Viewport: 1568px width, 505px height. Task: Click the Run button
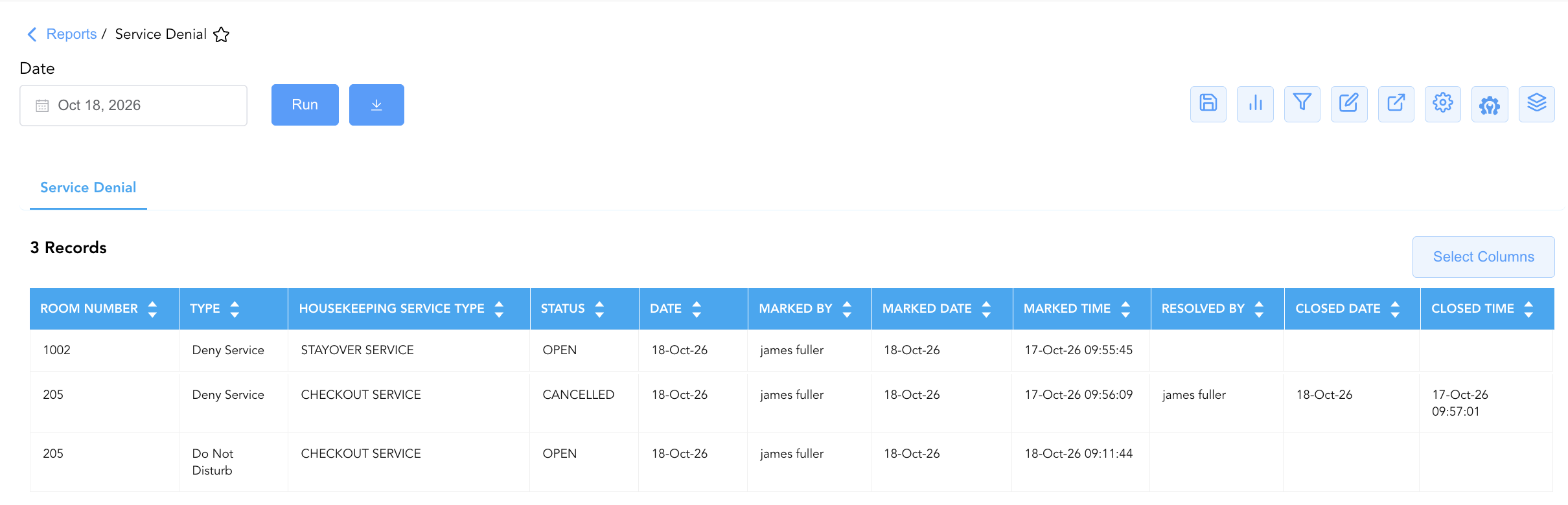point(305,105)
